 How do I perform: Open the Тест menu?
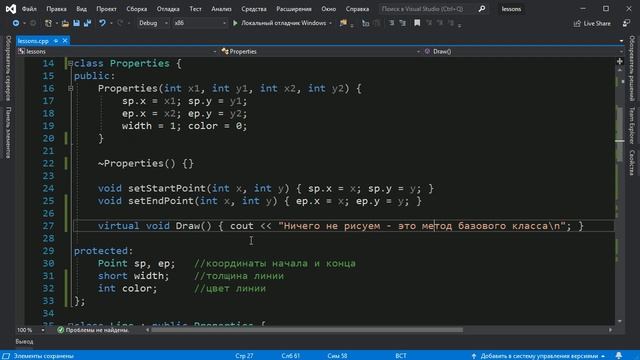(x=195, y=9)
